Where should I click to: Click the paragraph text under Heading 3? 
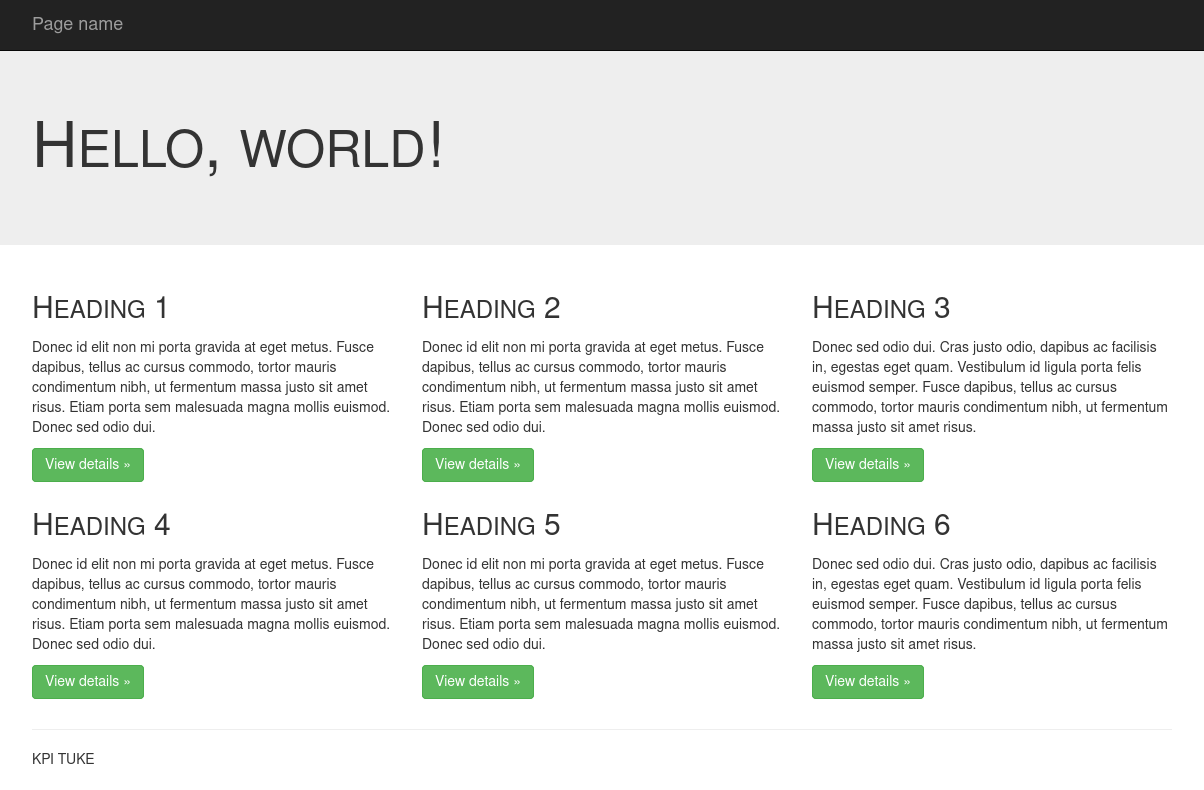coord(990,387)
